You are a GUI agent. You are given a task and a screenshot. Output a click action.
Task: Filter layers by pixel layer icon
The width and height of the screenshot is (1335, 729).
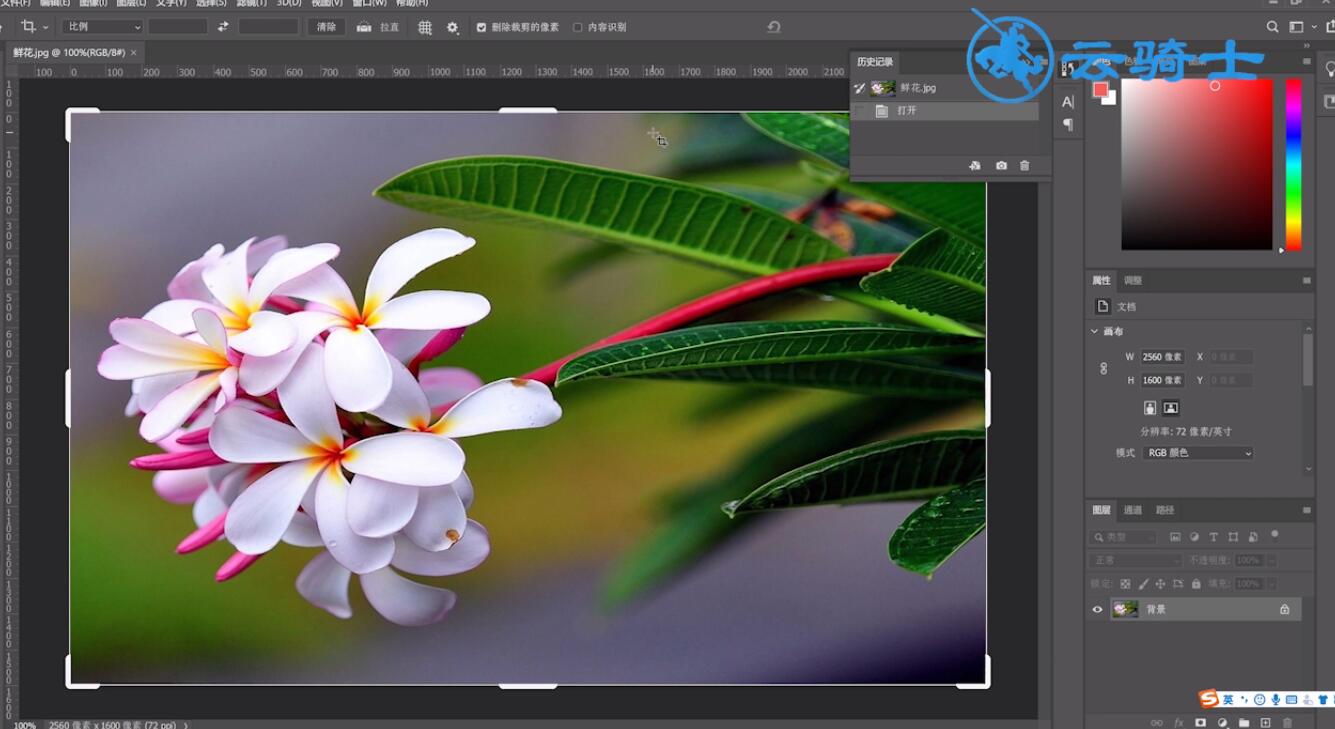(x=1175, y=537)
